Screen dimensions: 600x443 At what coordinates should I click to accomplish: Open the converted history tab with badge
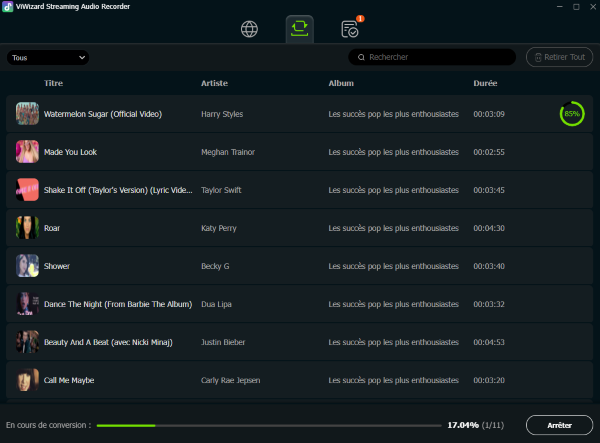(x=350, y=28)
